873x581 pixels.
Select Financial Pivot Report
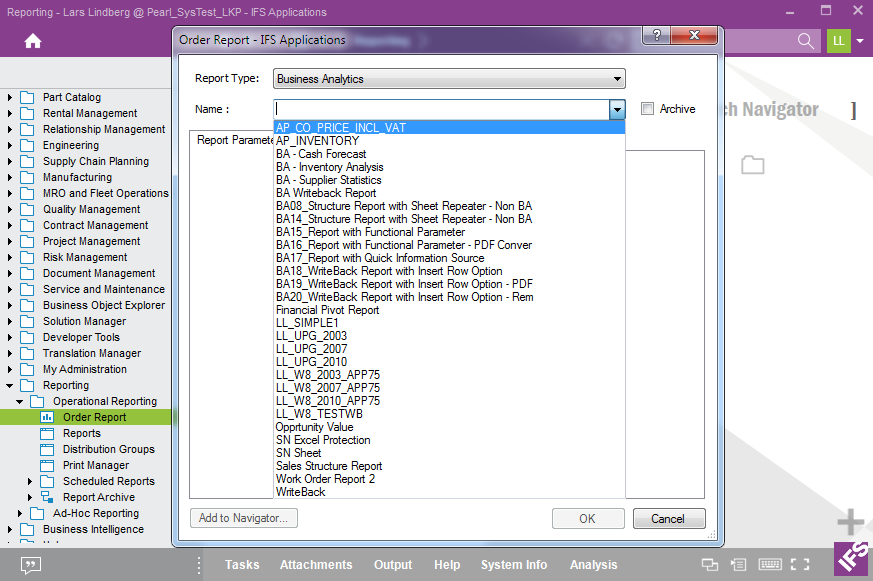coord(449,310)
